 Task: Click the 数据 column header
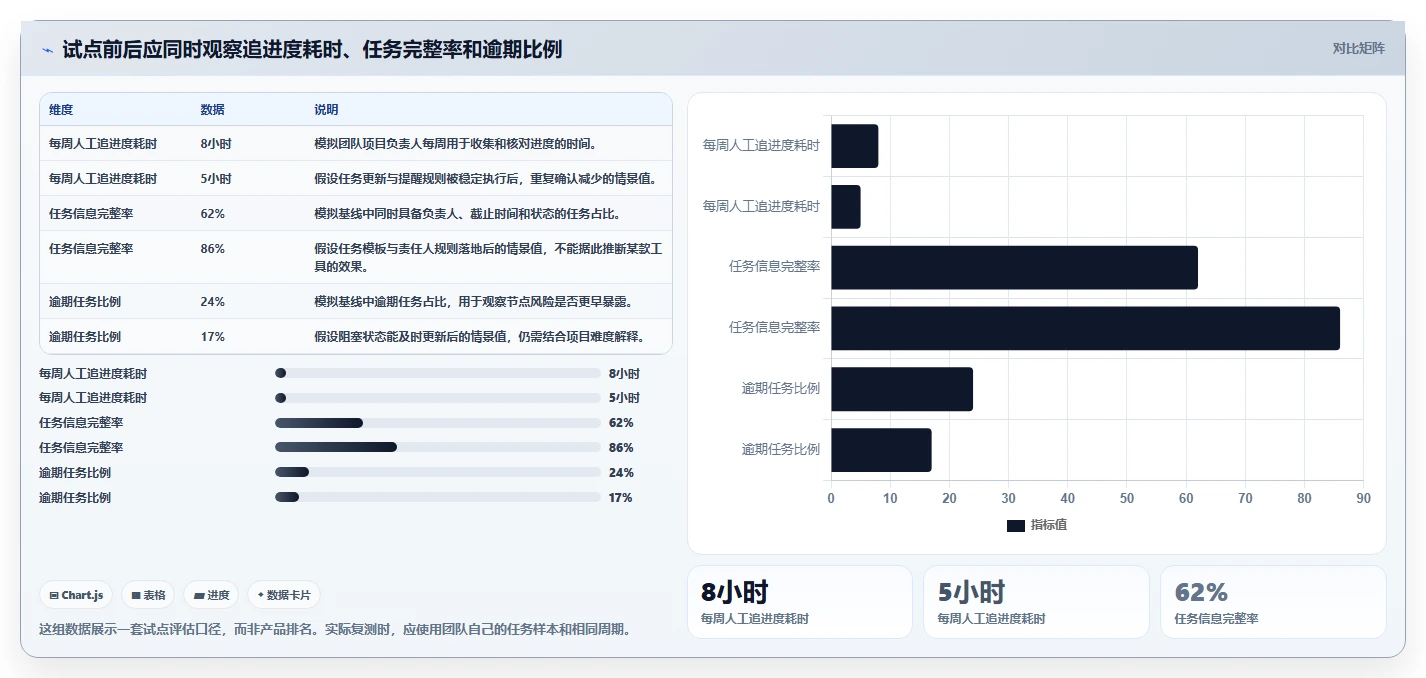pos(212,110)
